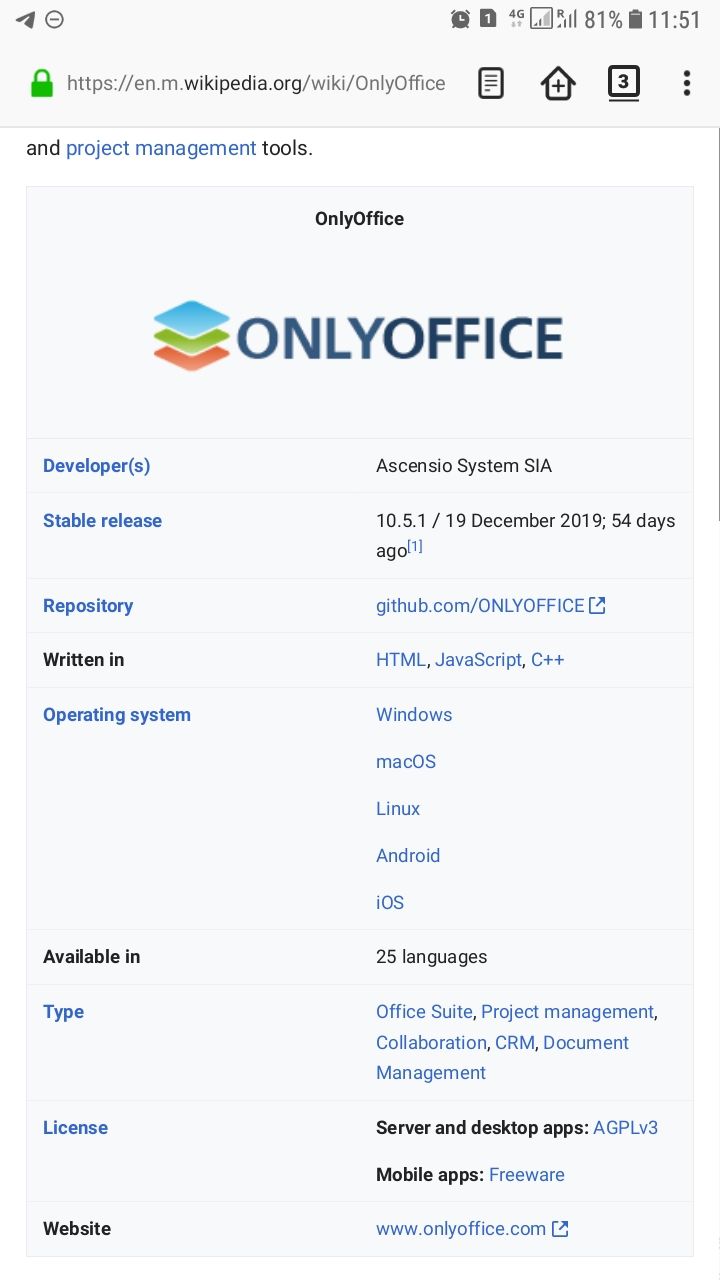Viewport: 720px width, 1280px height.
Task: Open the Repository label link
Action: tap(88, 605)
